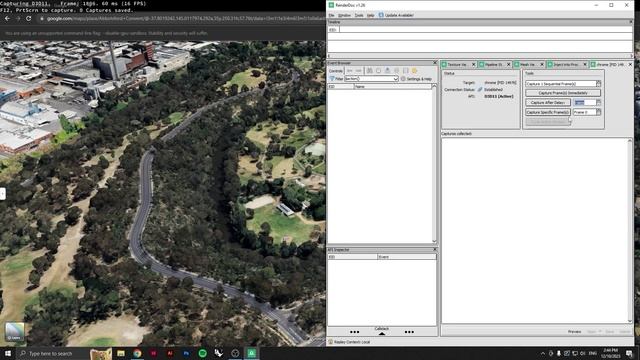Viewport: 640px width, 360px height.
Task: Click the Controls button in Event Browser
Action: coord(336,71)
